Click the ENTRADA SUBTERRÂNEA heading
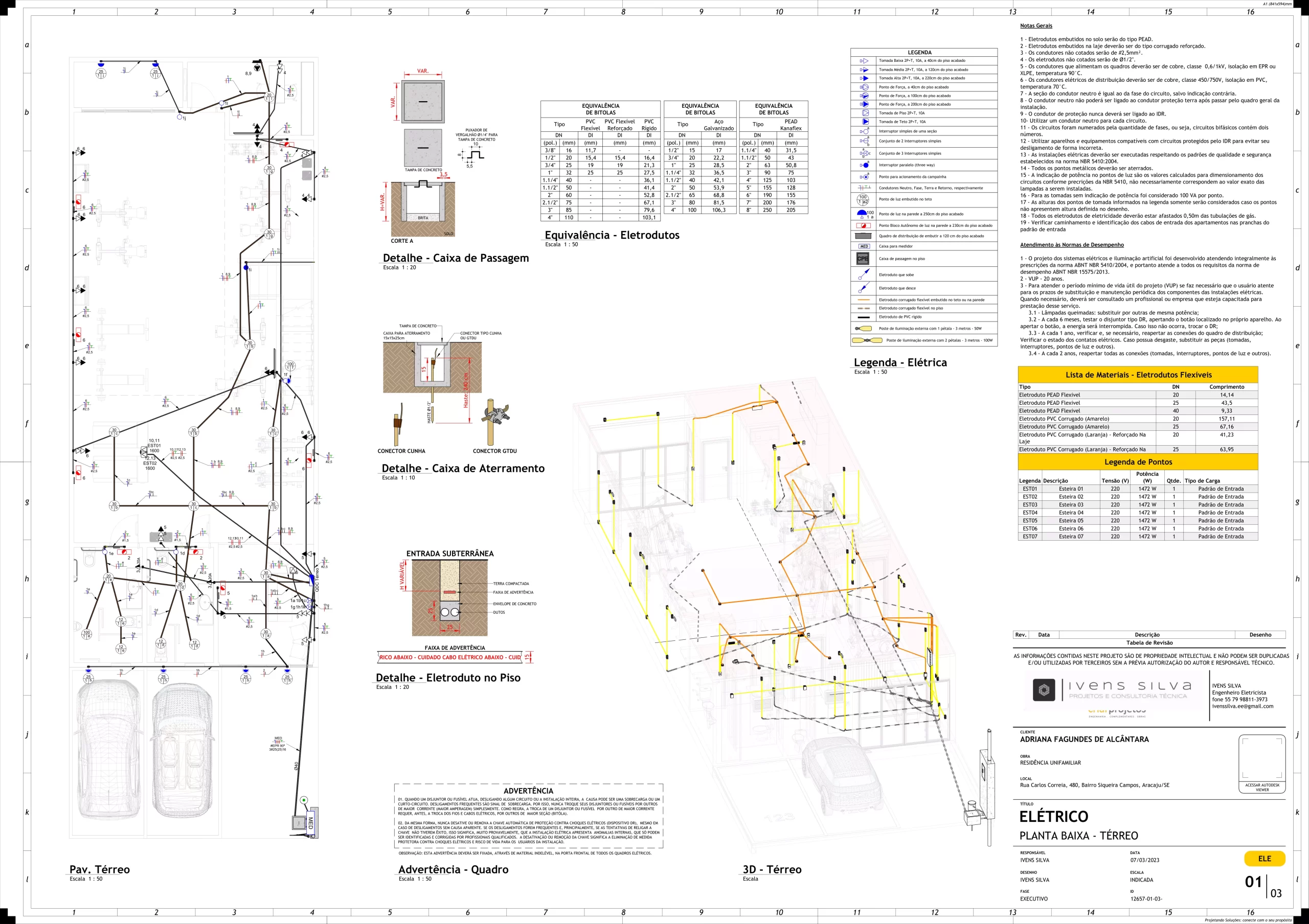This screenshot has height=924, width=1309. (x=450, y=553)
